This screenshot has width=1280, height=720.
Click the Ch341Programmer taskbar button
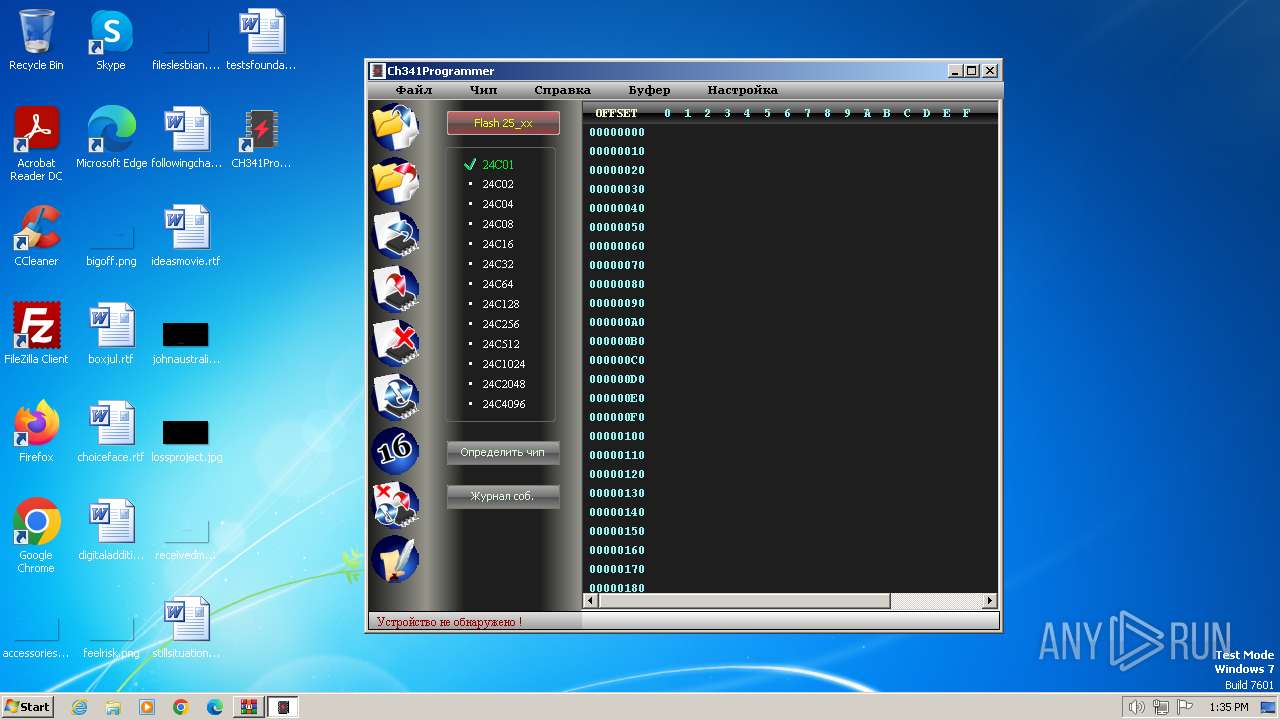tap(283, 707)
